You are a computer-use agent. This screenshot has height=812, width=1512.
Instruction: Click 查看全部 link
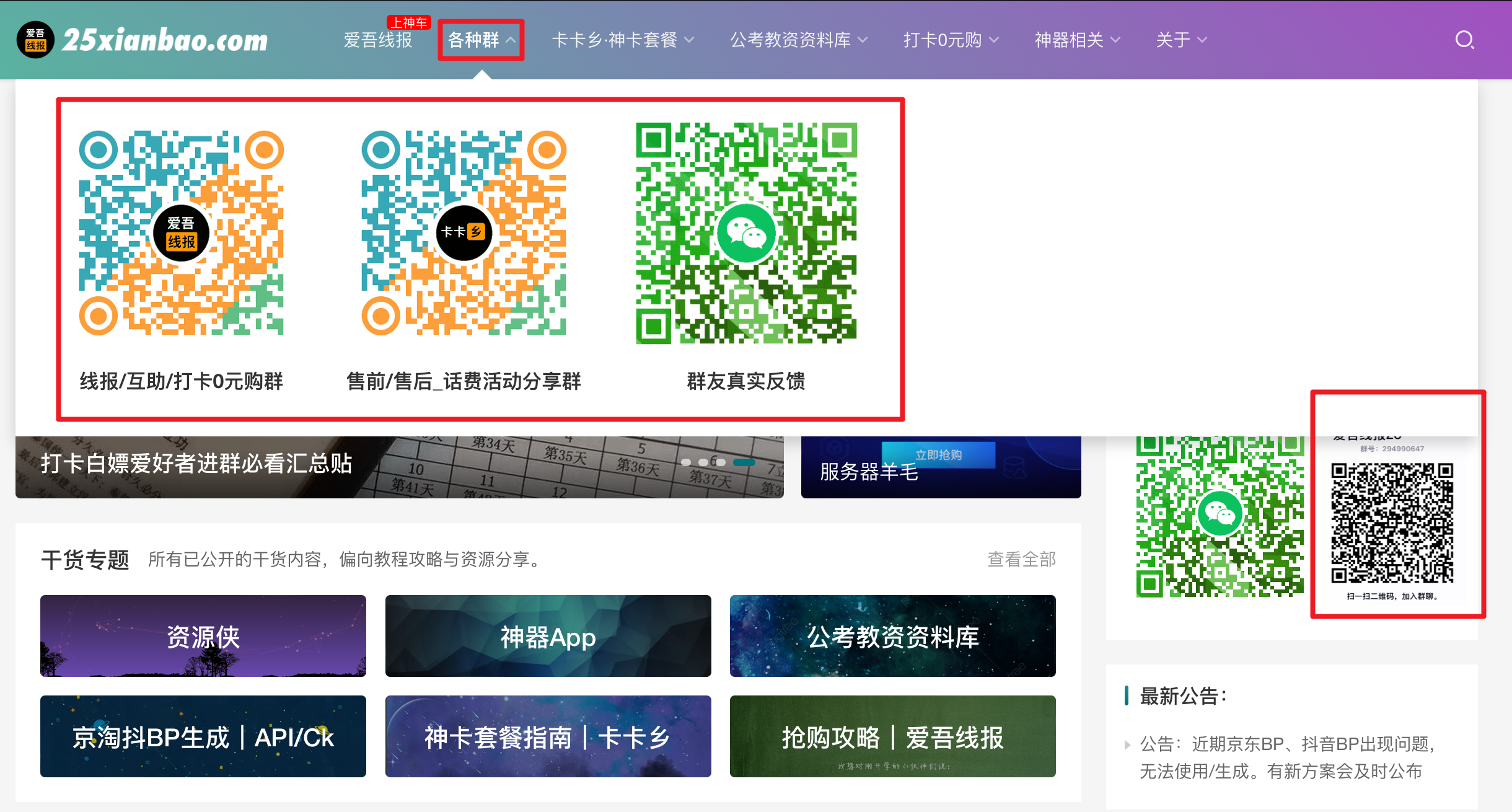[1021, 559]
